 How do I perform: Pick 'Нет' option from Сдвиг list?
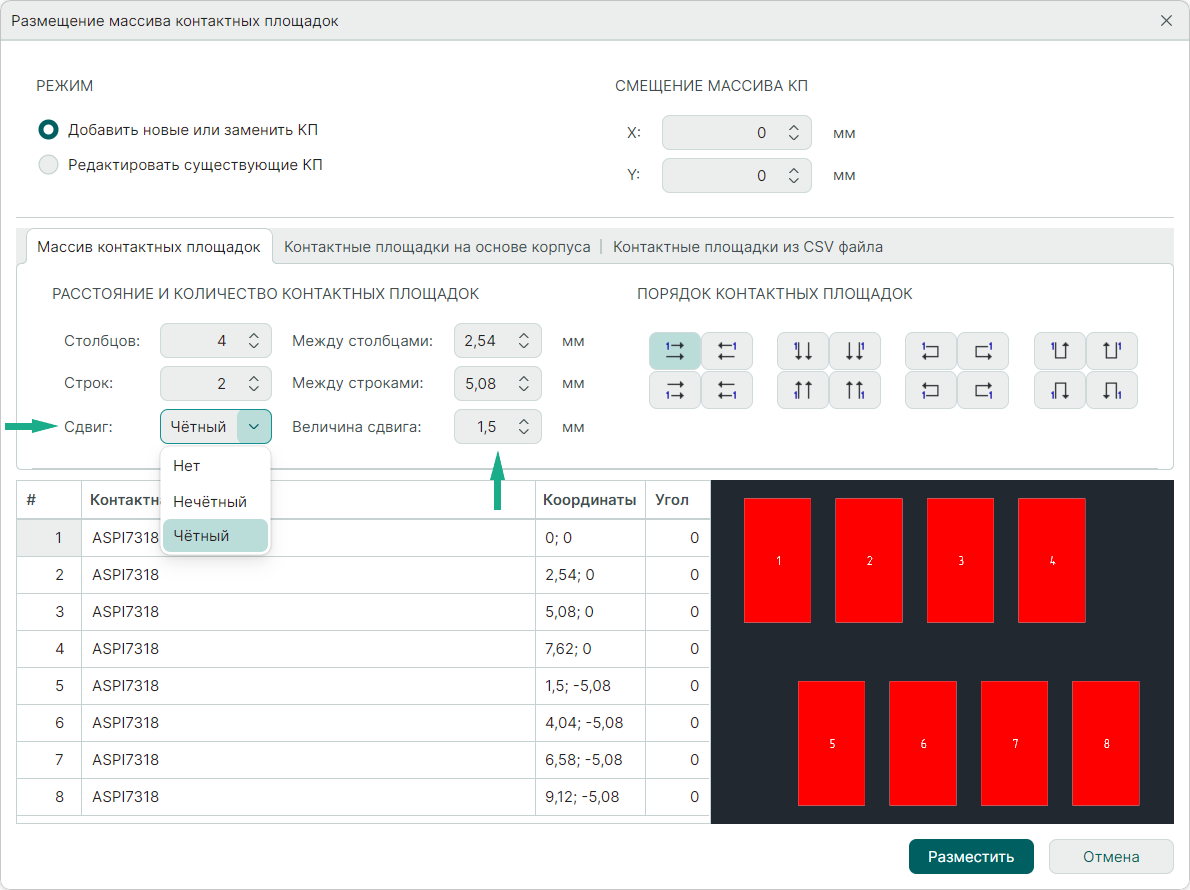tap(187, 466)
